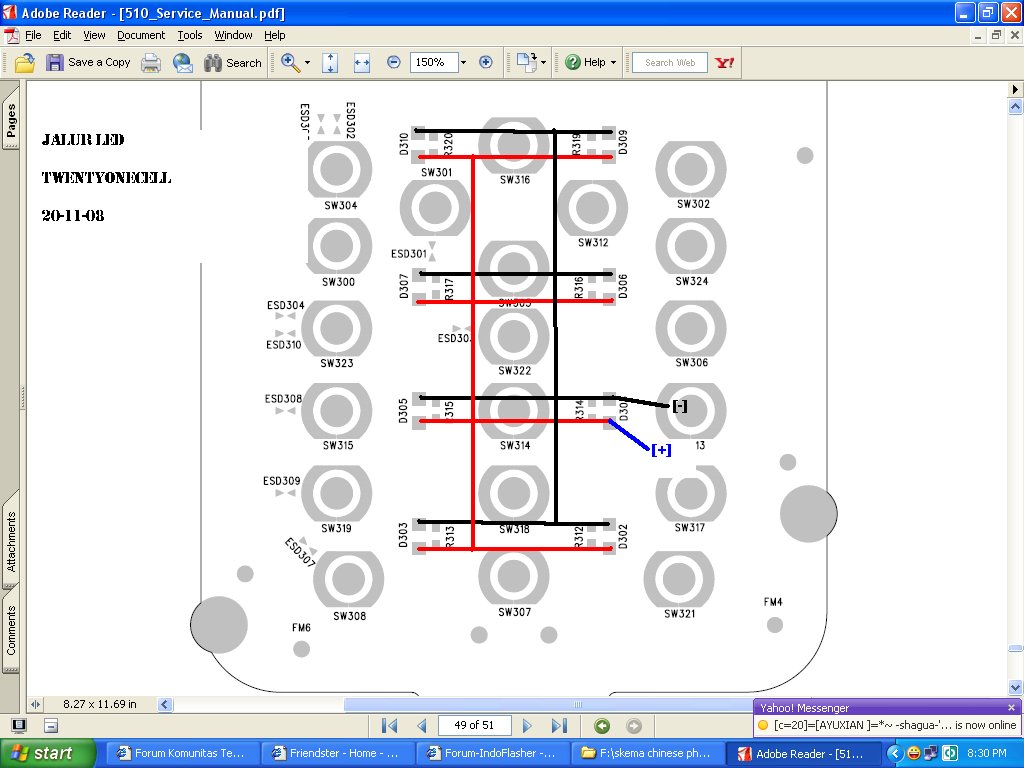
Task: Click the Fit Page height icon
Action: [x=331, y=62]
